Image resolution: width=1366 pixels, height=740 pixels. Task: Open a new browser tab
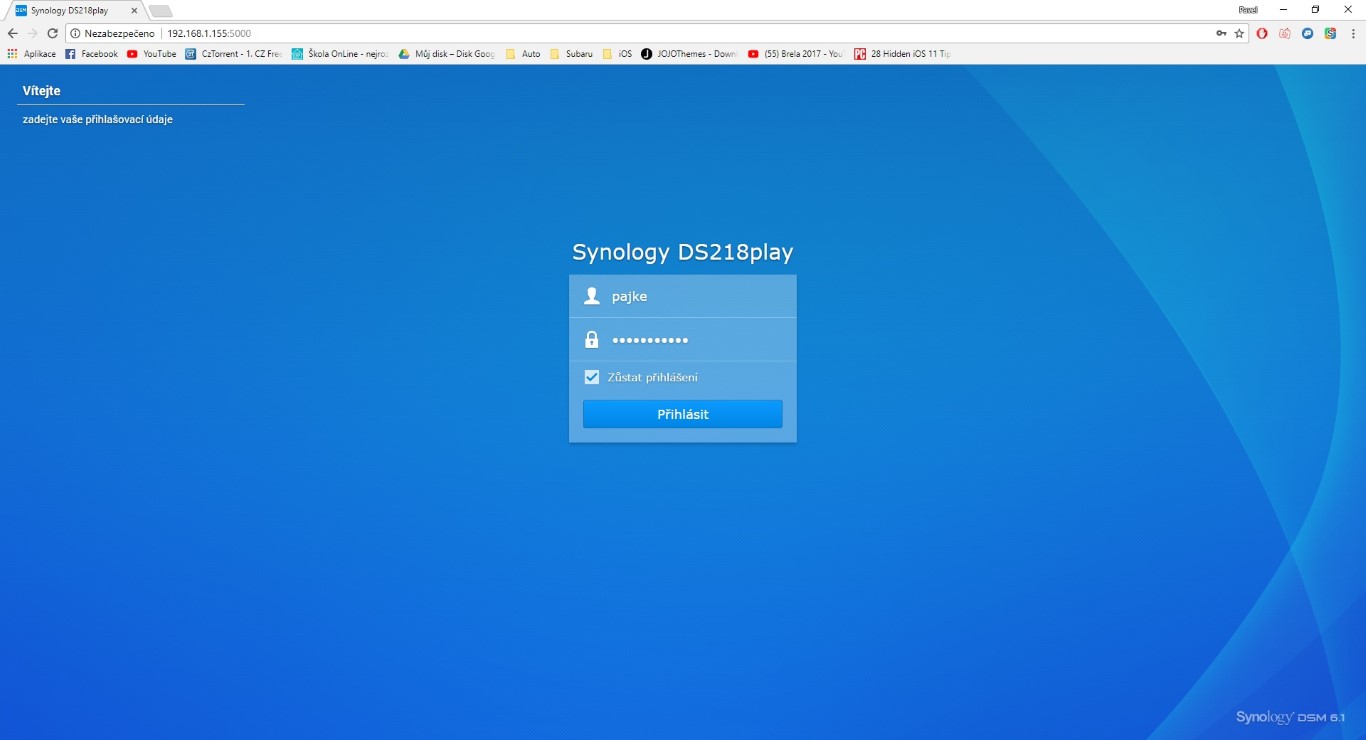pyautogui.click(x=160, y=10)
